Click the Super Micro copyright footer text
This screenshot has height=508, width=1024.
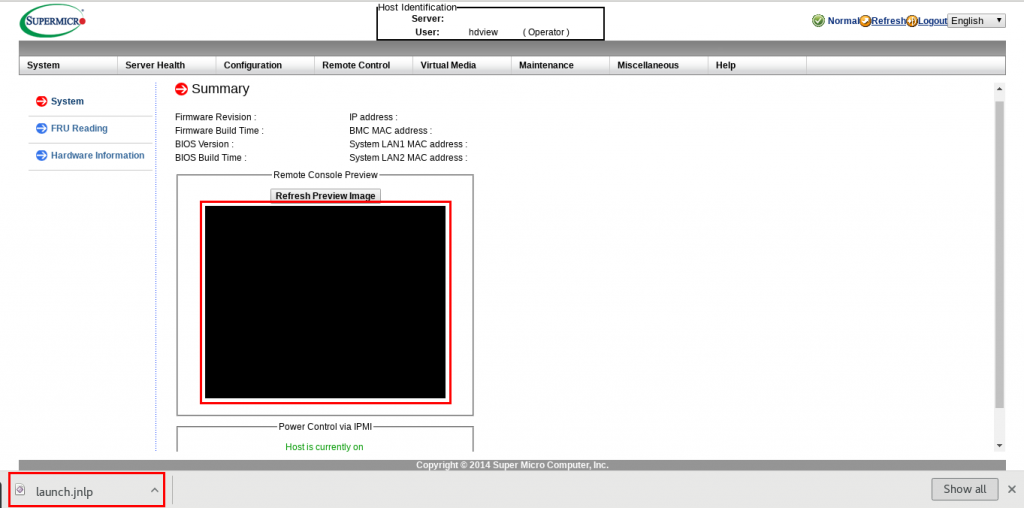tap(512, 465)
